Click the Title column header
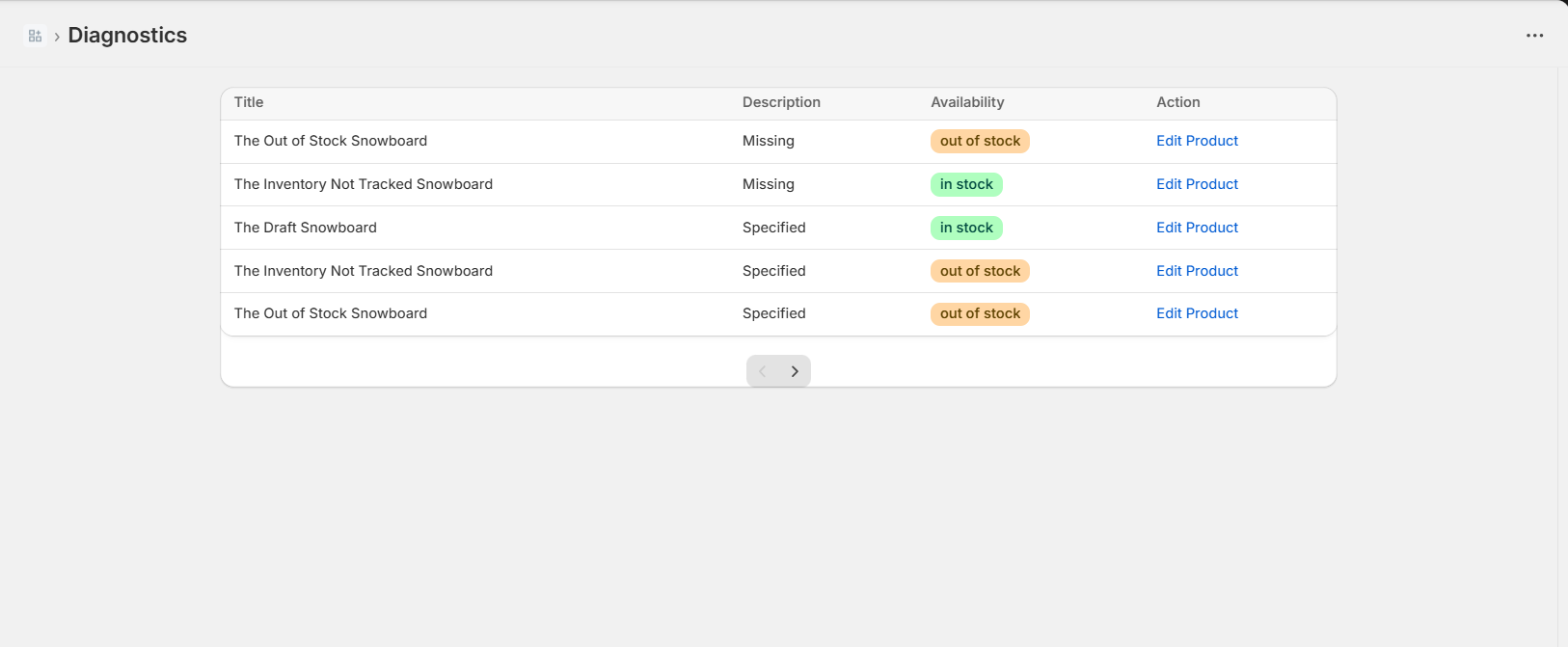 click(249, 102)
